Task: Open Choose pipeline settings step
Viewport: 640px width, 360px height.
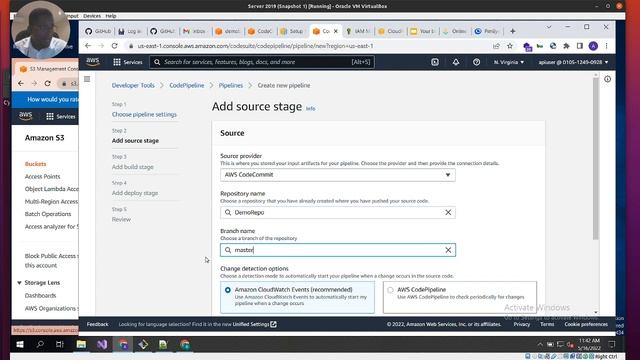Action: [x=144, y=114]
